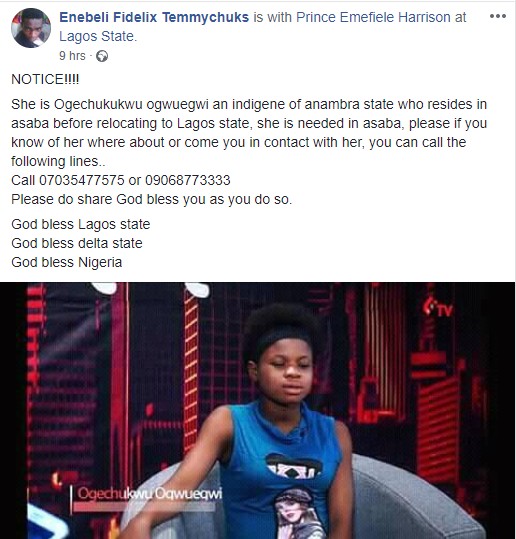This screenshot has width=516, height=539.
Task: Click phone number 07035477575
Action: coord(82,180)
